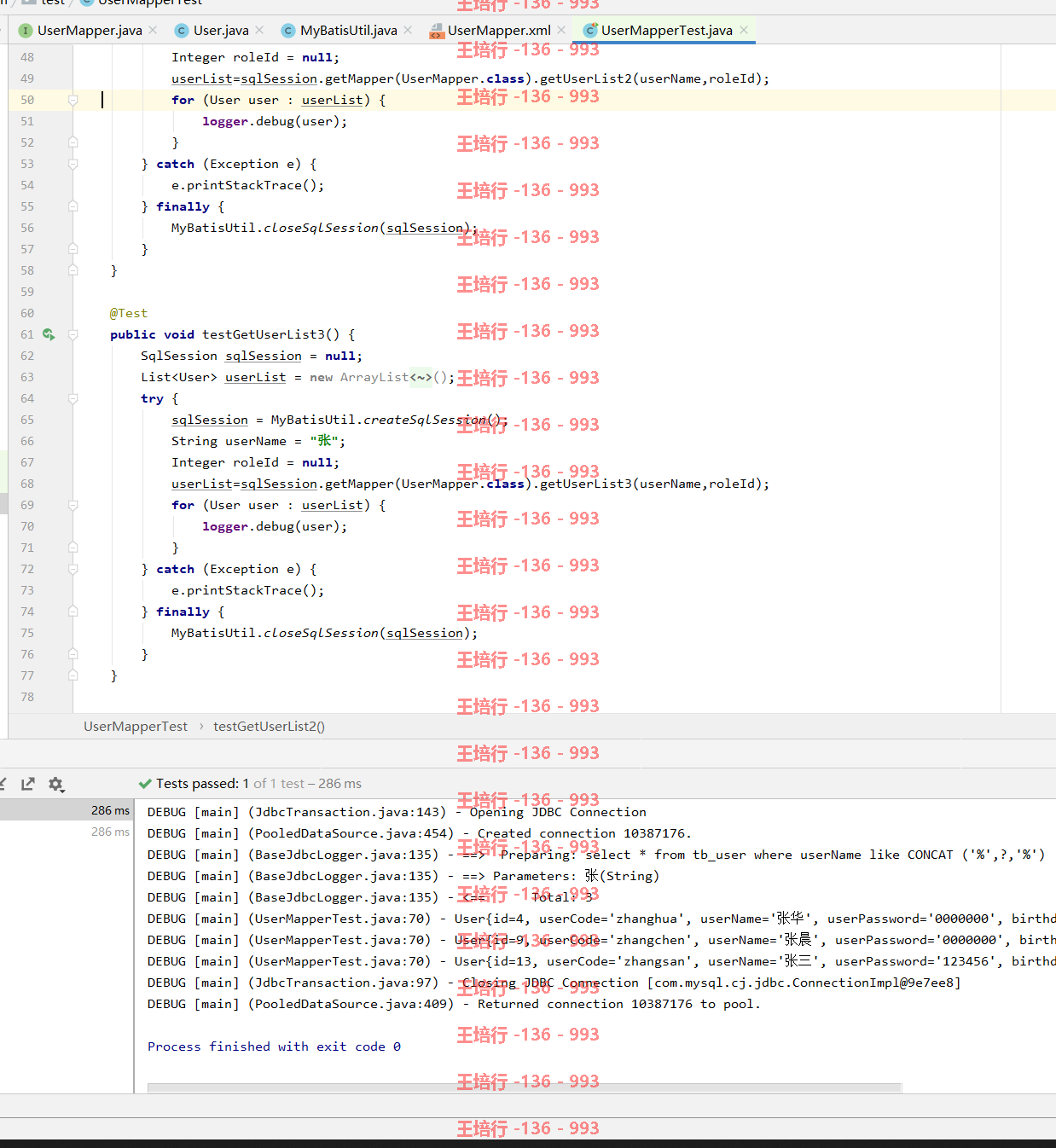Open the UserMapper.xml tab
This screenshot has height=1148, width=1056.
(x=499, y=31)
